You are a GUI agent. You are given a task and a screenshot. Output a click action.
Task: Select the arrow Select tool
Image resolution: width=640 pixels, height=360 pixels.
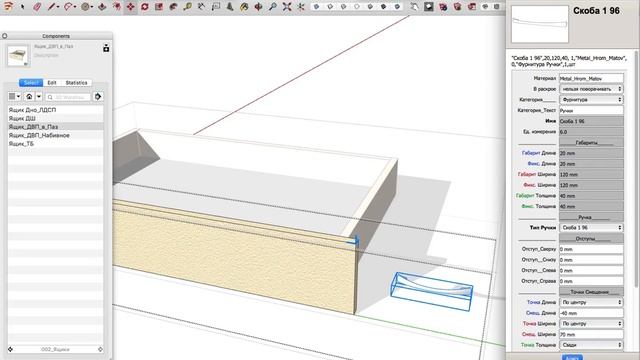(22, 7)
